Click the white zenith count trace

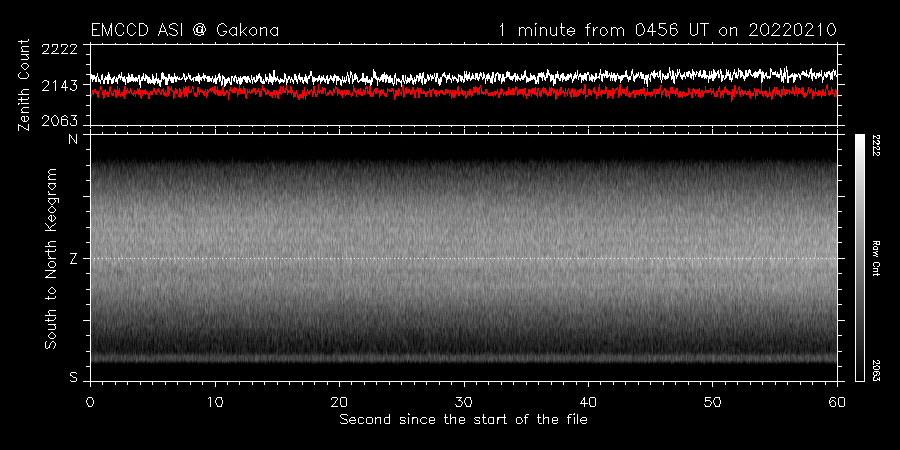464,76
